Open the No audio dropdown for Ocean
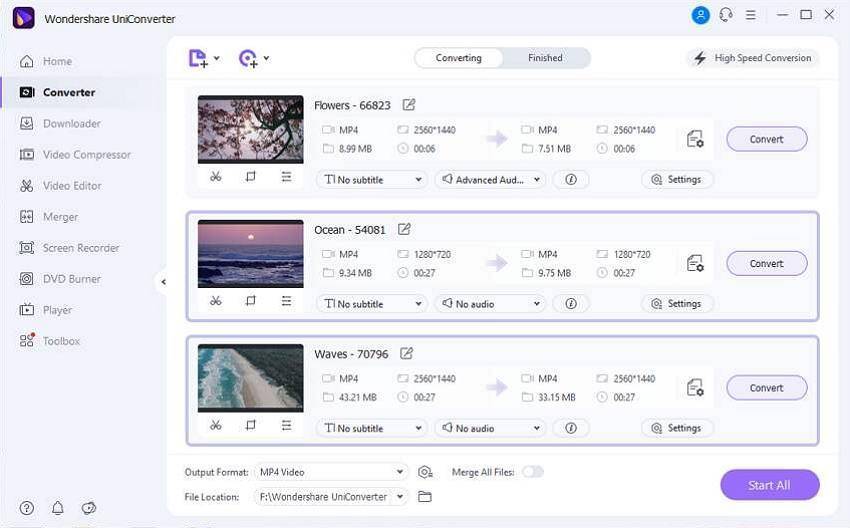Screen dimensions: 850x528 pyautogui.click(x=490, y=304)
